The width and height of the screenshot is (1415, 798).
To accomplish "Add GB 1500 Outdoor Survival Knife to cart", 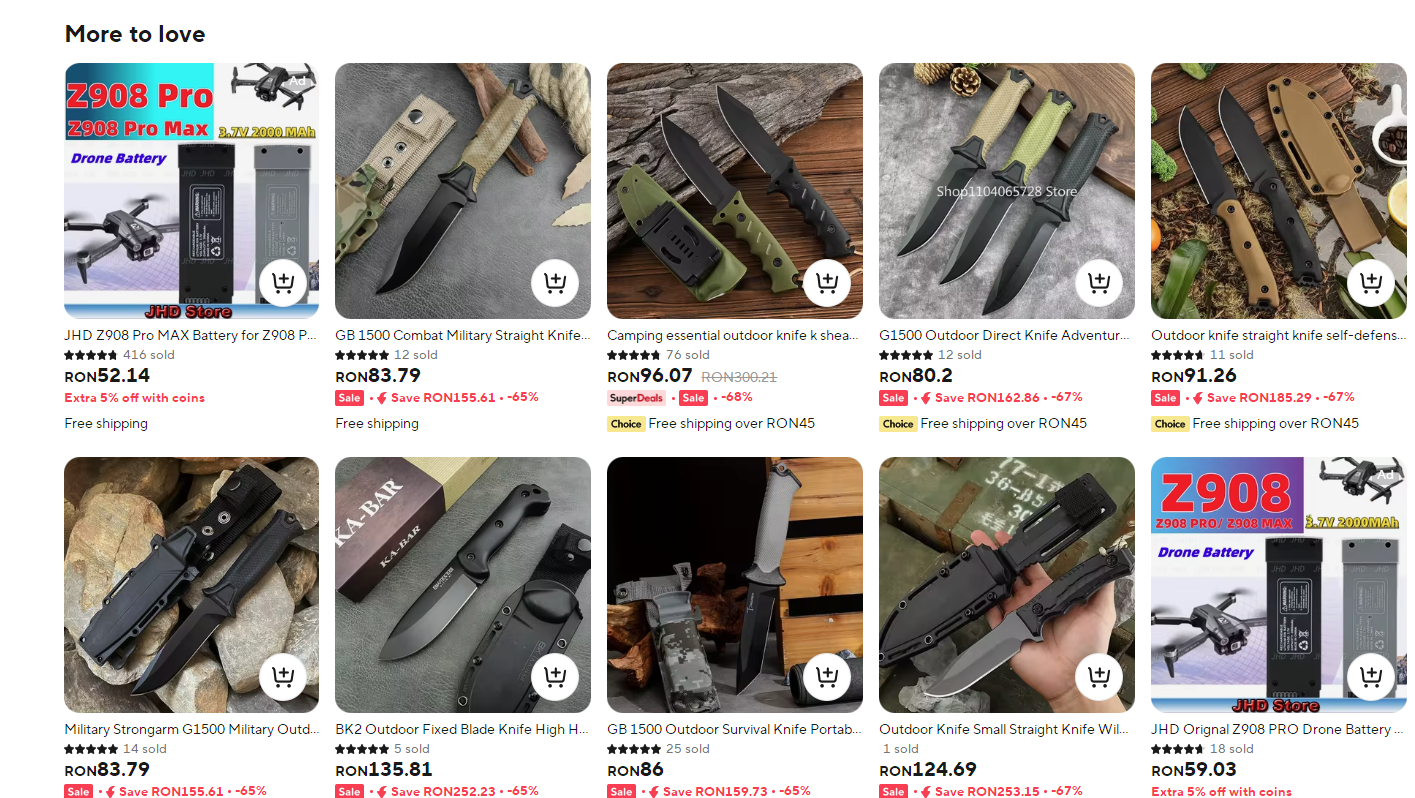I will 827,677.
